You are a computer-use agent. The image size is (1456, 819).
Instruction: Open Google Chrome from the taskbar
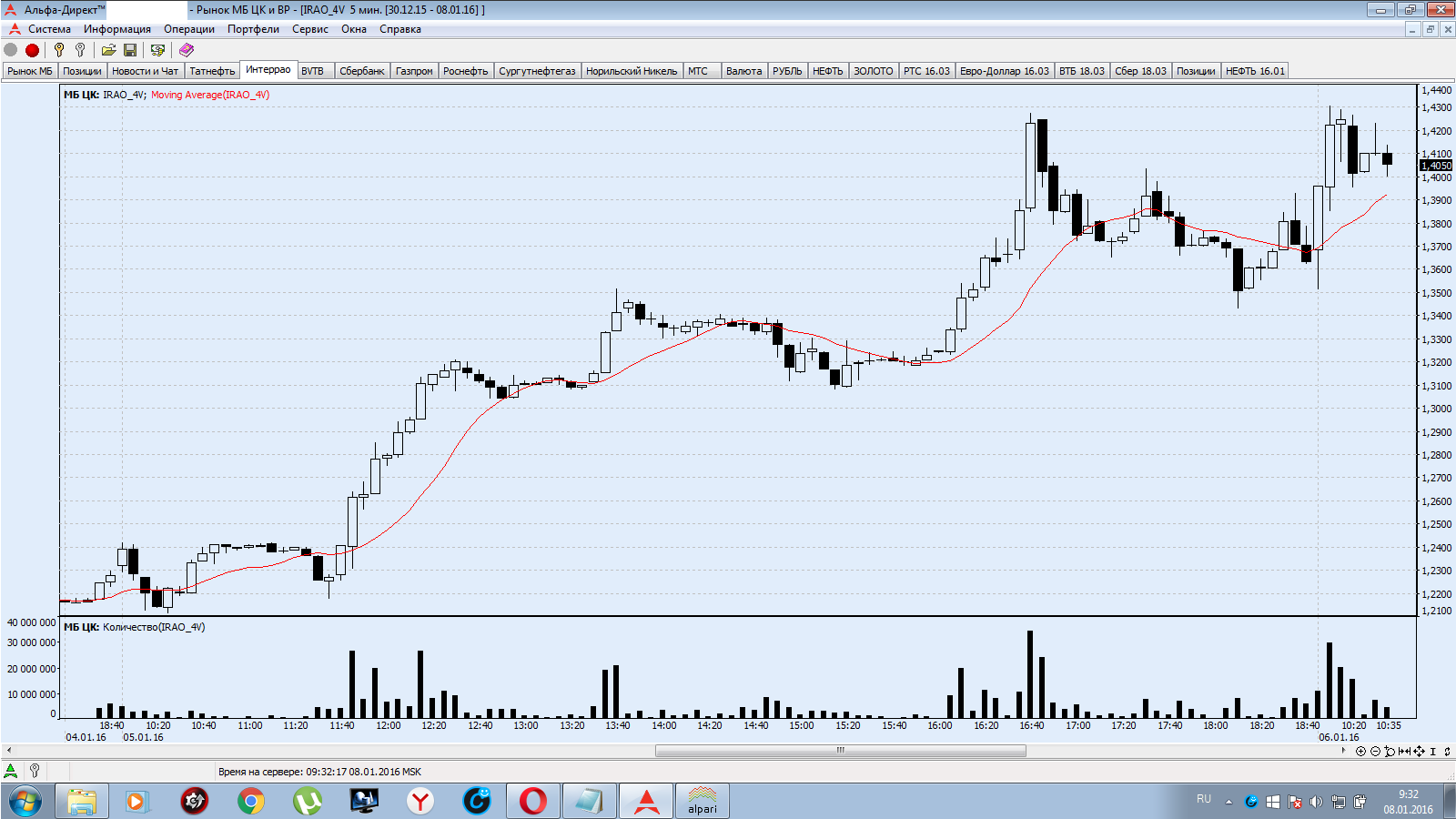[x=251, y=802]
